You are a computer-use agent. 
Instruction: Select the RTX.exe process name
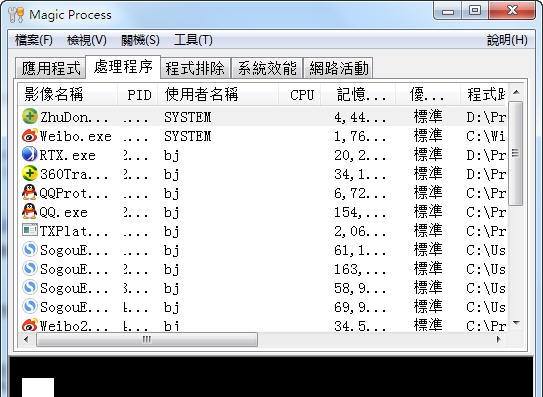tap(67, 155)
